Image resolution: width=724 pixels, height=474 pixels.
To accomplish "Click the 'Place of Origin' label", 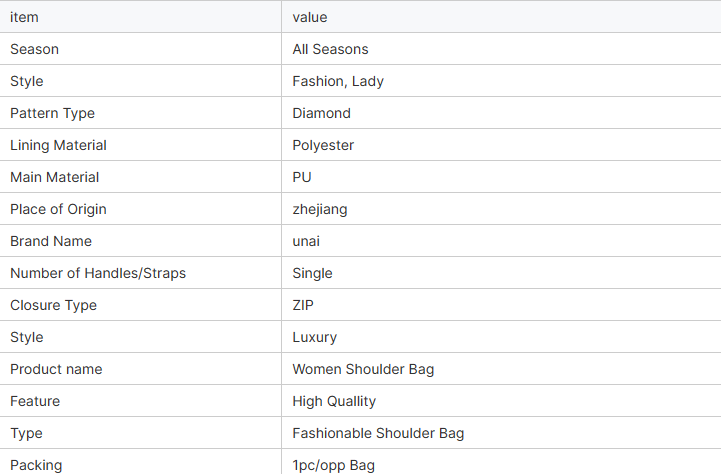I will pos(58,209).
